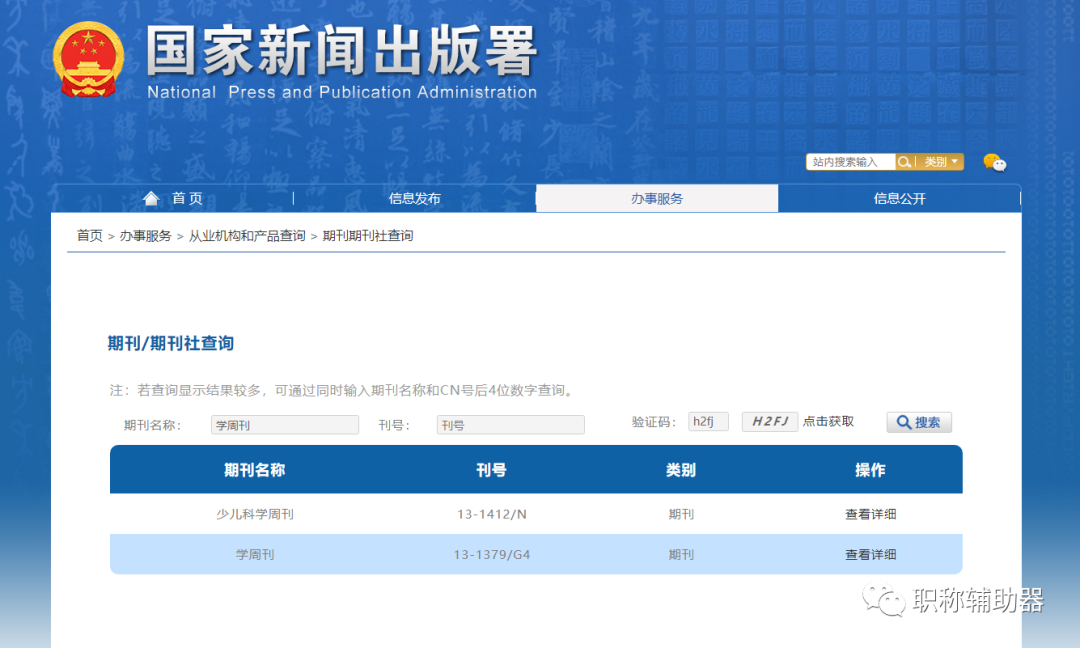Image resolution: width=1080 pixels, height=648 pixels.
Task: Select the 办事服务 navigation tab
Action: [657, 197]
